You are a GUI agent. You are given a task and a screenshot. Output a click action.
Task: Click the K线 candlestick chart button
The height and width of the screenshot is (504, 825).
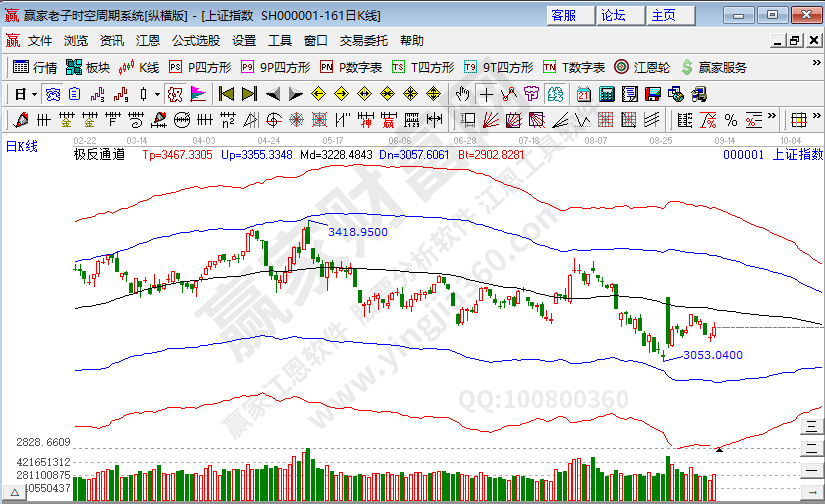click(139, 67)
